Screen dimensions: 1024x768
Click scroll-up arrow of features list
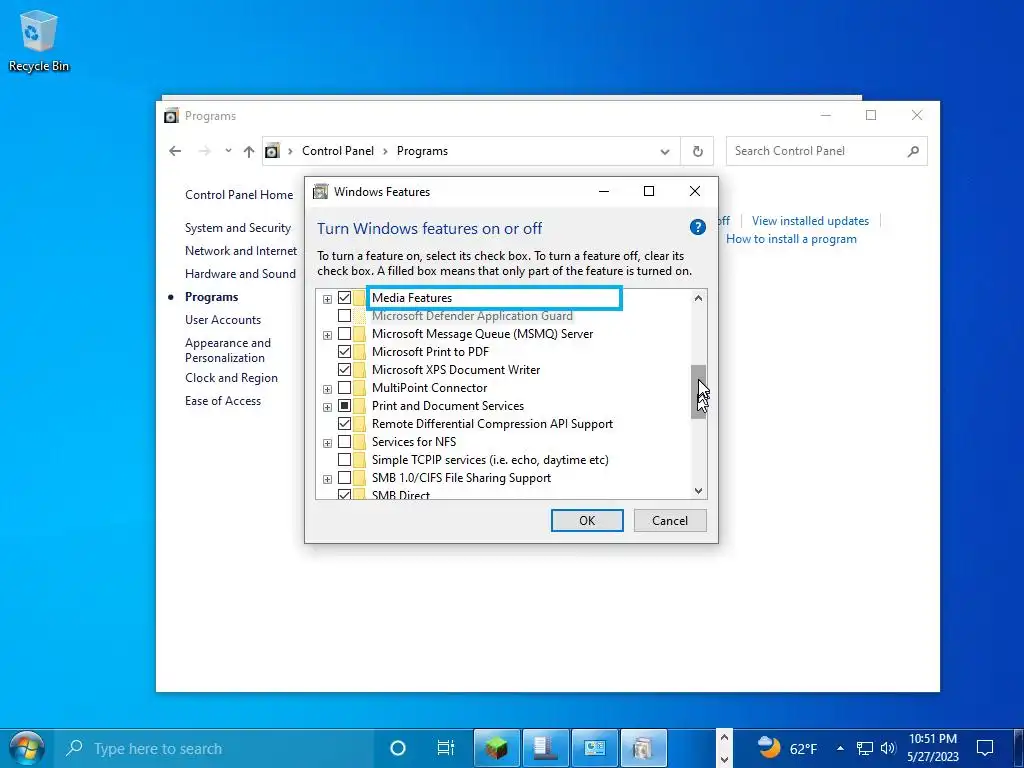coord(699,298)
